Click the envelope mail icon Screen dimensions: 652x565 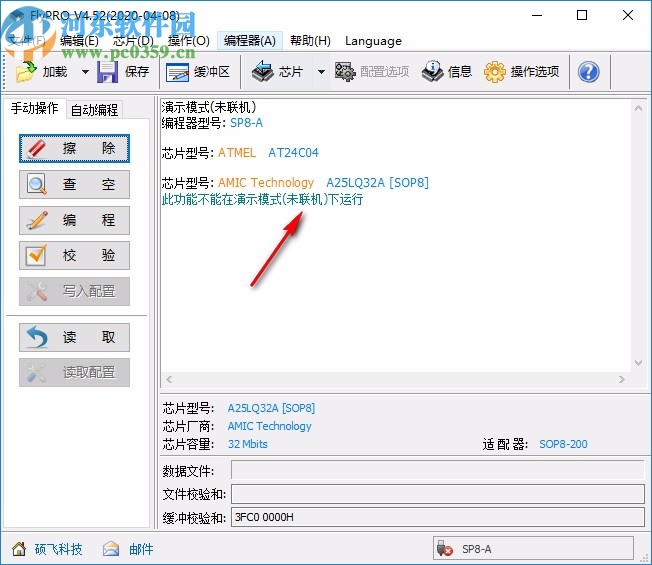click(x=111, y=549)
